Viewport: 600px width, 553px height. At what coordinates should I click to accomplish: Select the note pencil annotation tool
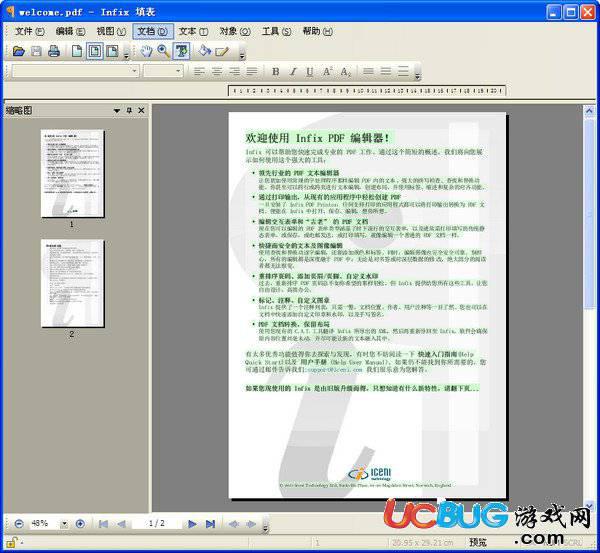[222, 51]
